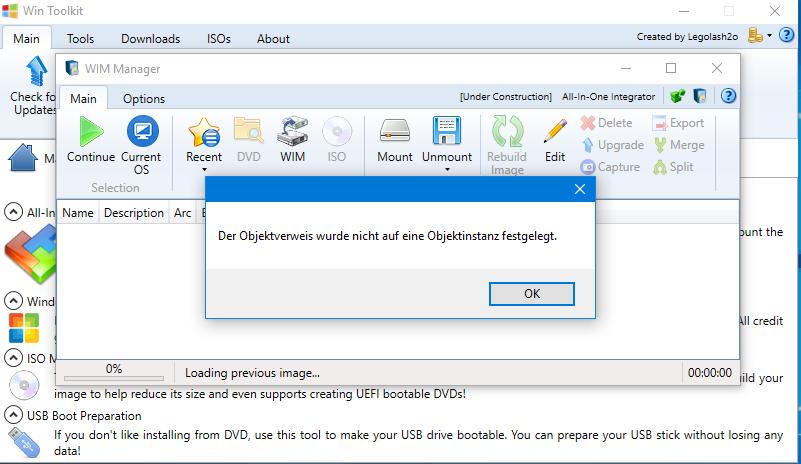Click the 0% progress bar
Image resolution: width=801 pixels, height=464 pixels.
click(x=114, y=379)
